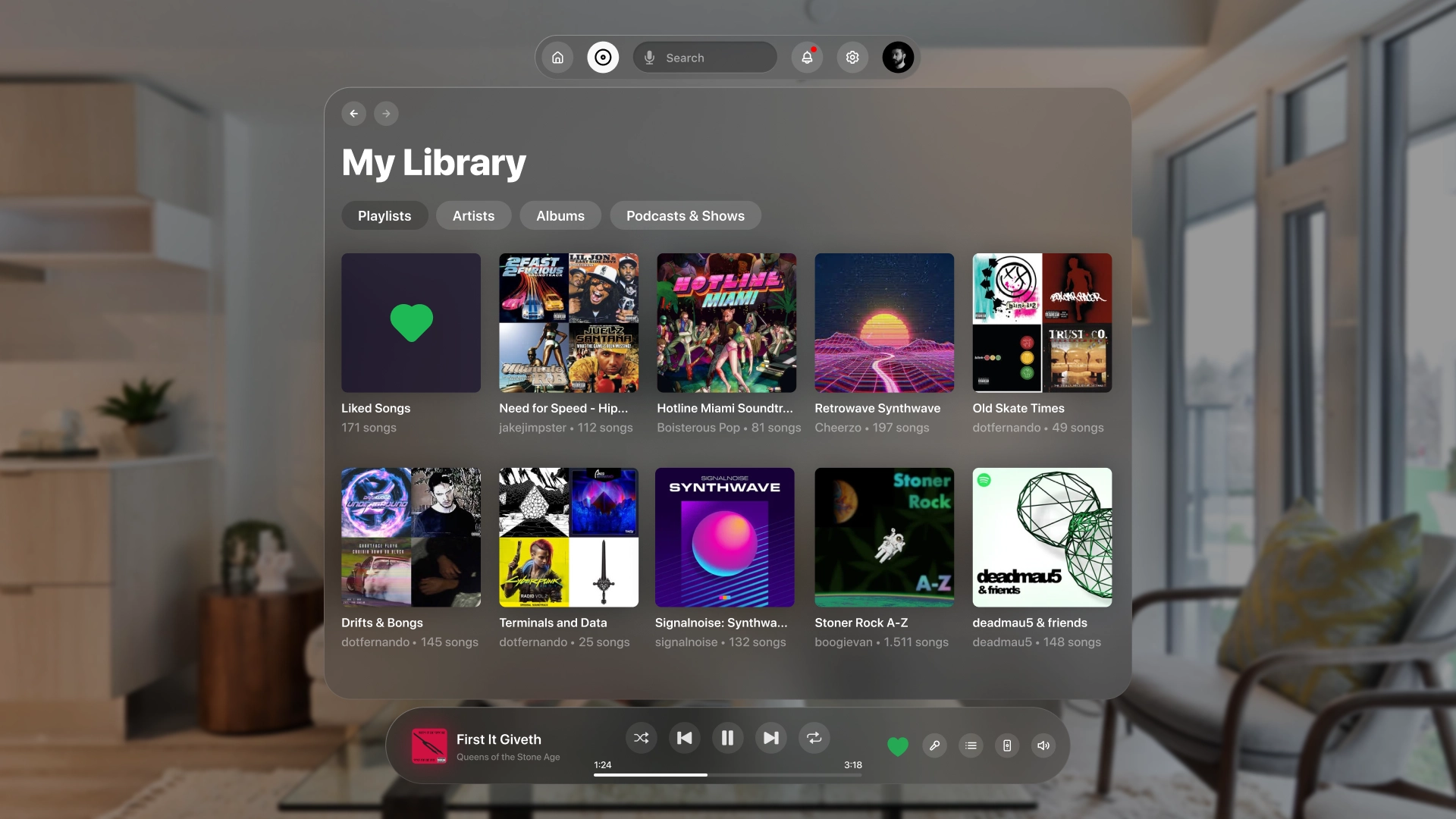Open Hotline Miami Soundtrack cover
The height and width of the screenshot is (819, 1456).
tap(726, 323)
